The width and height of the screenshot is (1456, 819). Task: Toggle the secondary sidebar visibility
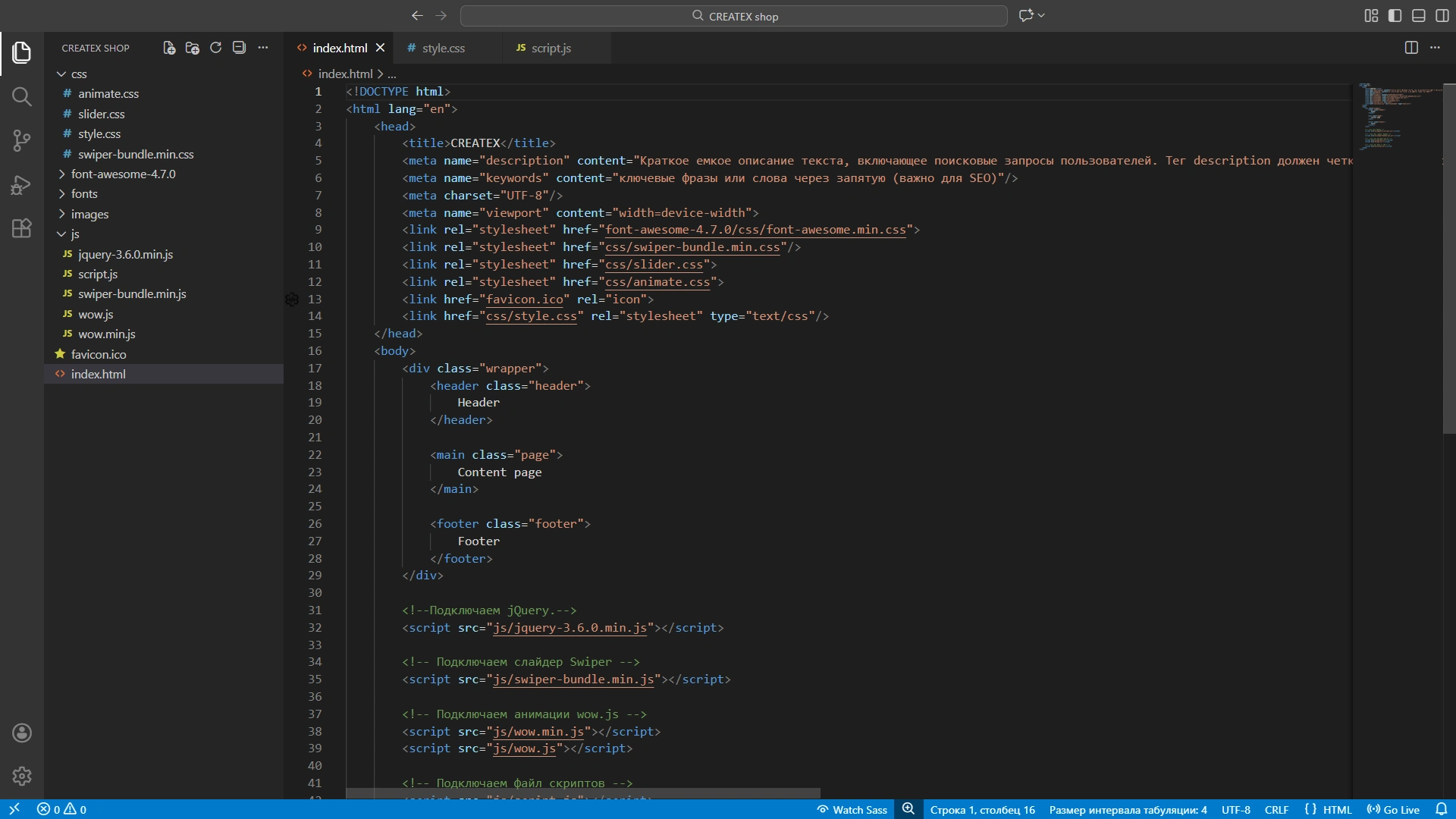pyautogui.click(x=1442, y=16)
